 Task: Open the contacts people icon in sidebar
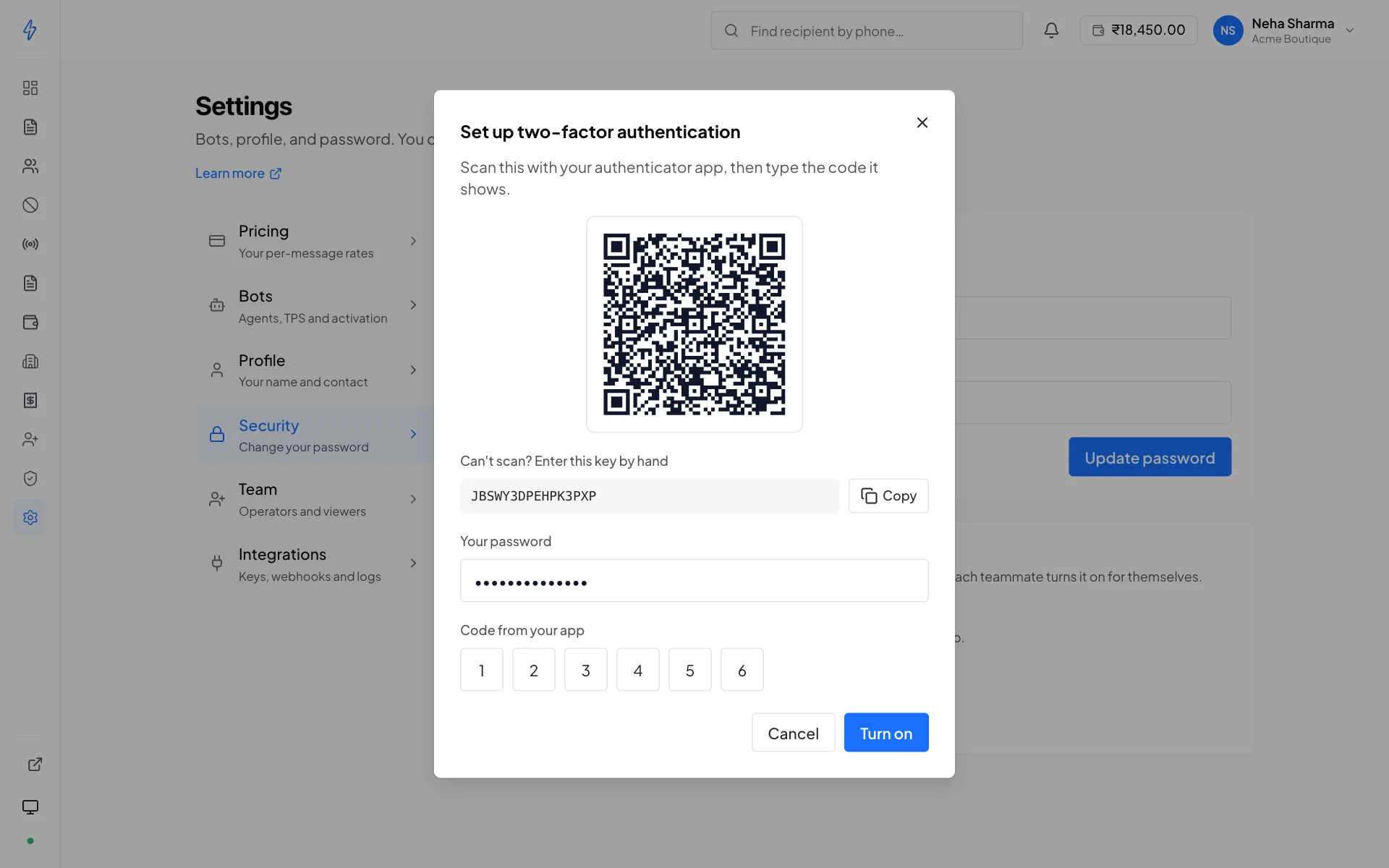30,166
